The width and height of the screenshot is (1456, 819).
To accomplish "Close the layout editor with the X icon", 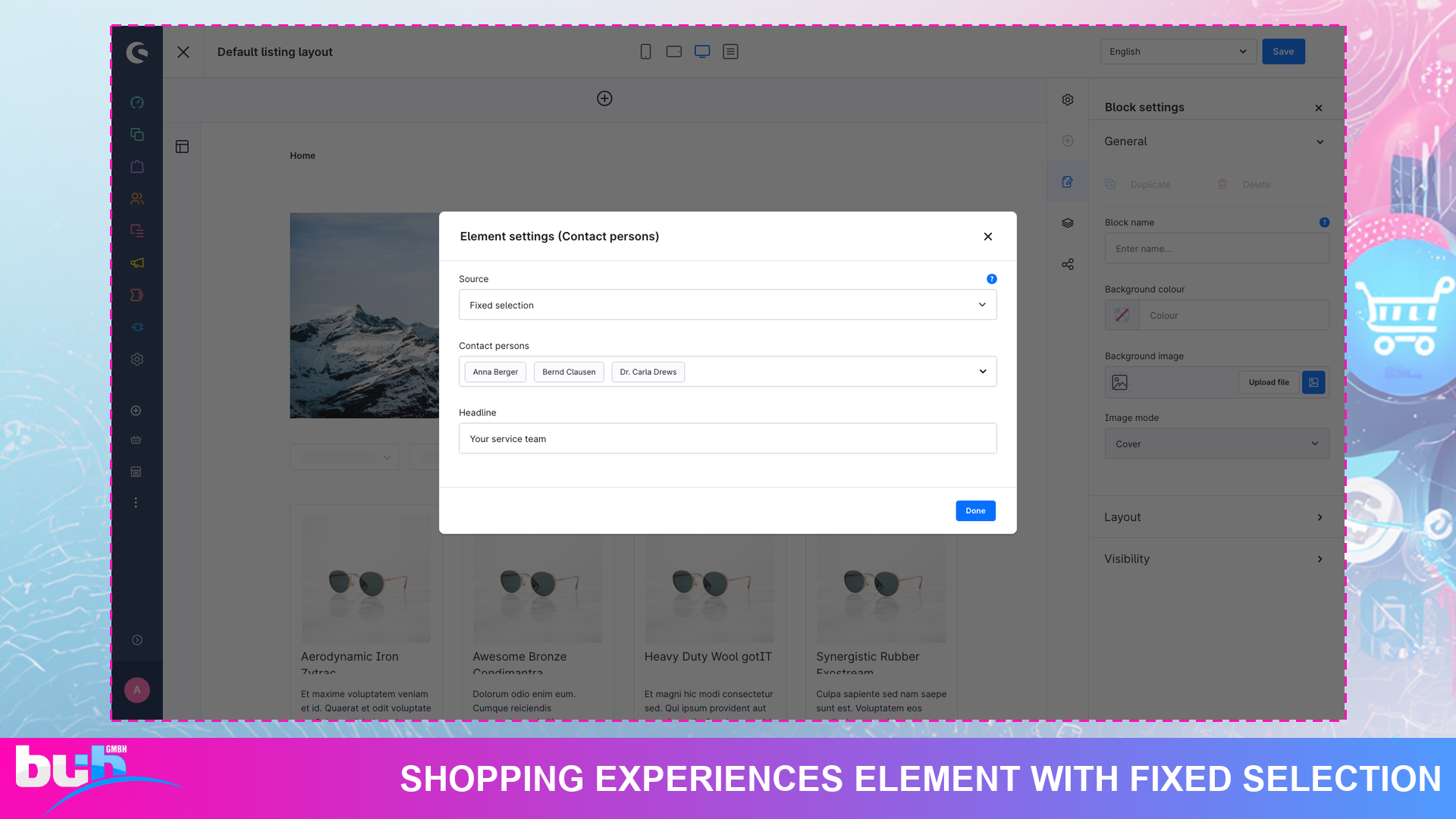I will point(184,52).
